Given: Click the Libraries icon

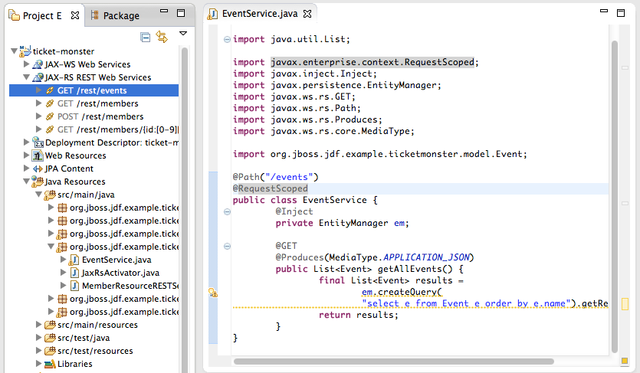Looking at the screenshot, I should pos(50,364).
